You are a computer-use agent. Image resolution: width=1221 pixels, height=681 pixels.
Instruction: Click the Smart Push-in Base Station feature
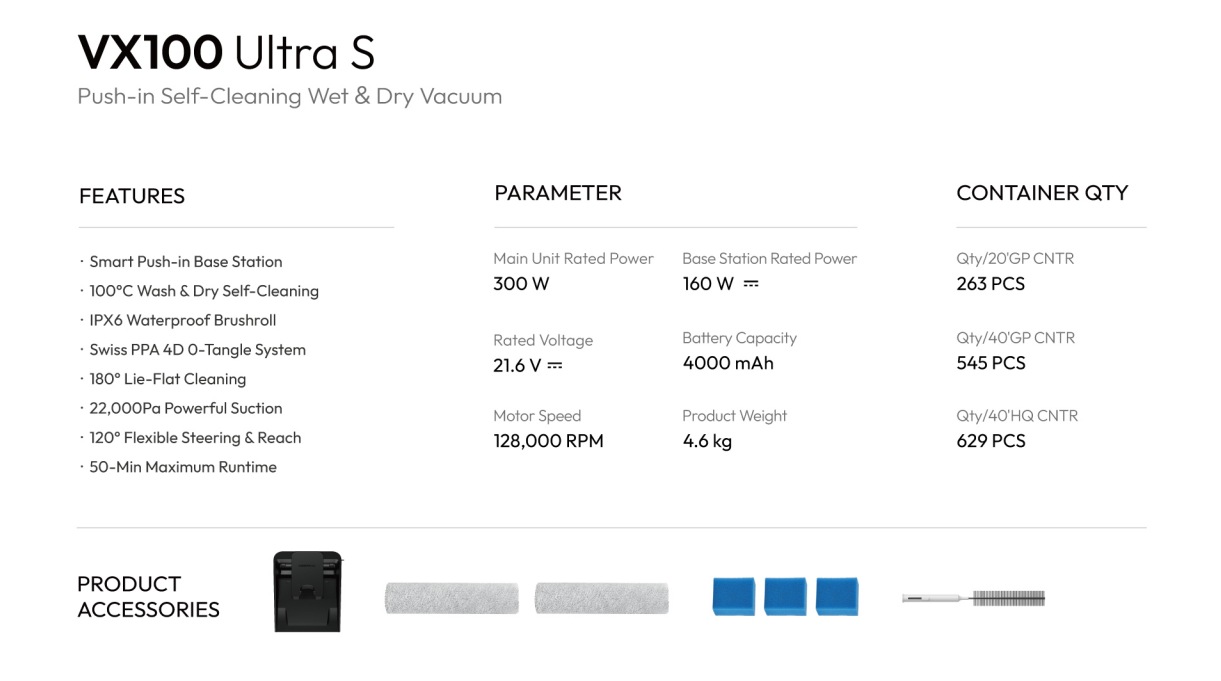185,262
